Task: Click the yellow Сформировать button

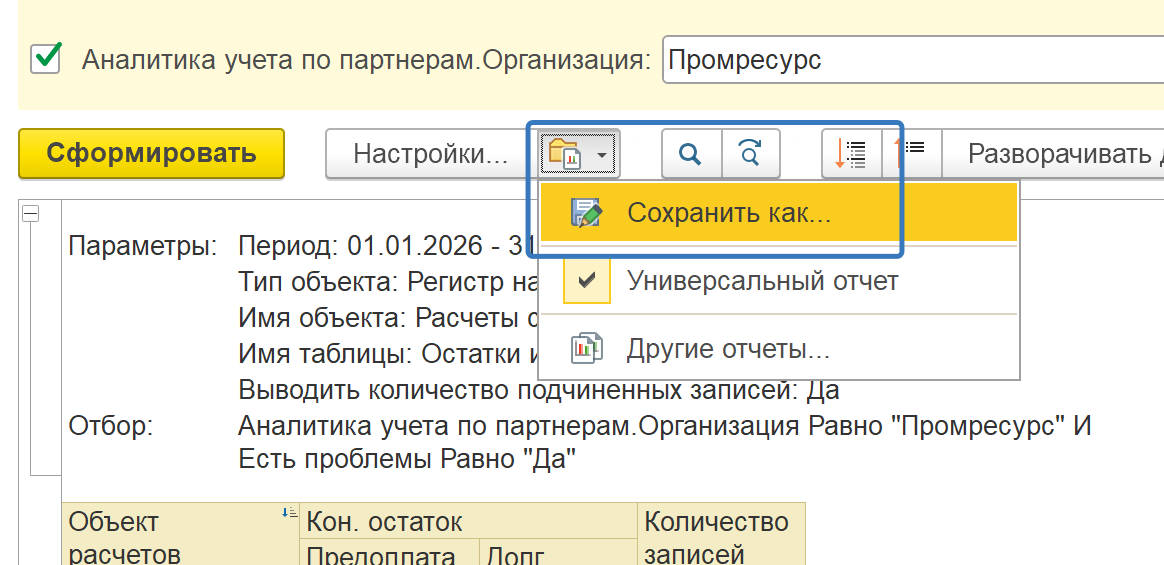Action: 151,154
